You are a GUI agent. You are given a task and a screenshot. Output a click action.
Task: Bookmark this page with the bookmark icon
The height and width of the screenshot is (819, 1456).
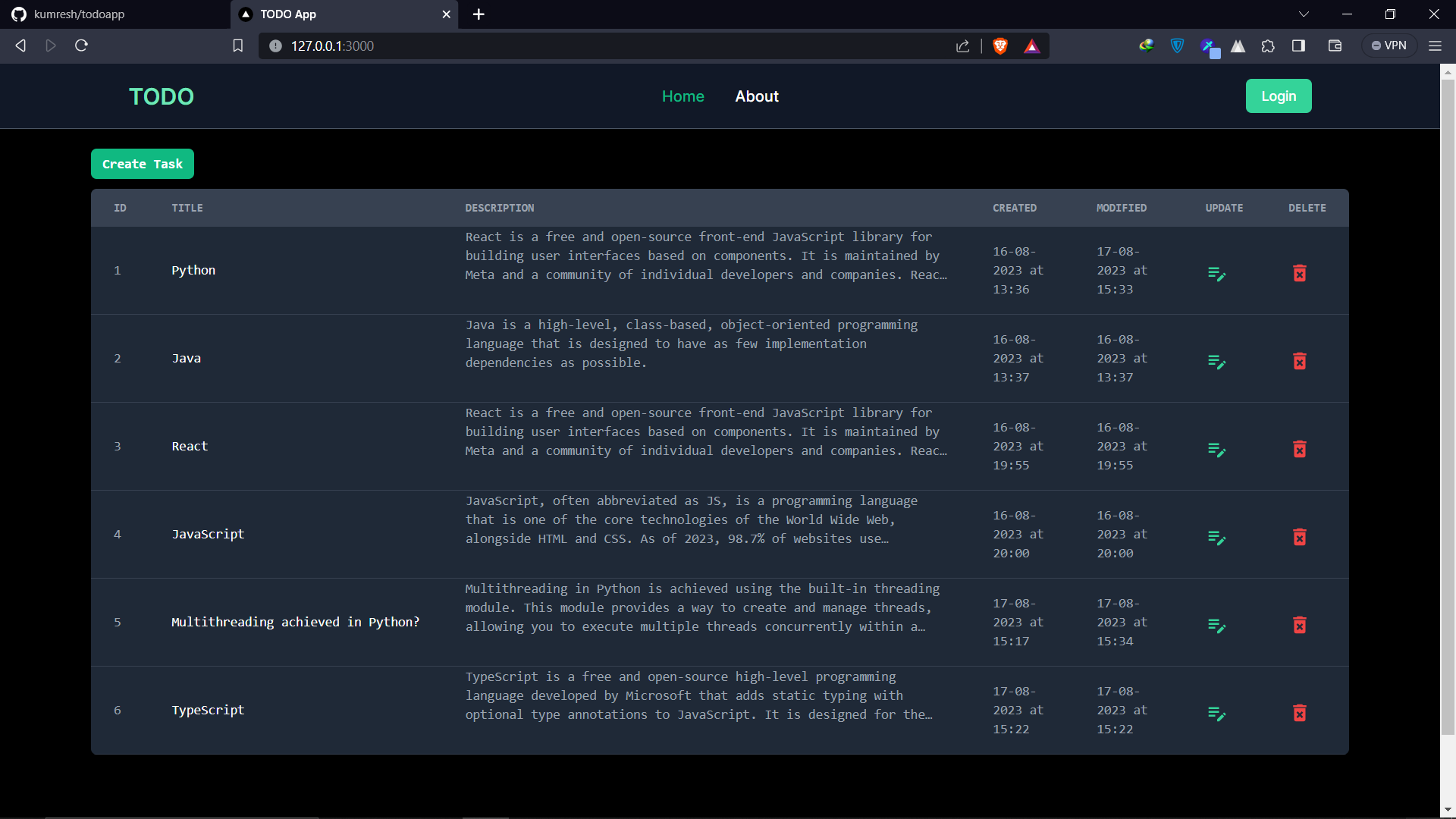[x=237, y=46]
